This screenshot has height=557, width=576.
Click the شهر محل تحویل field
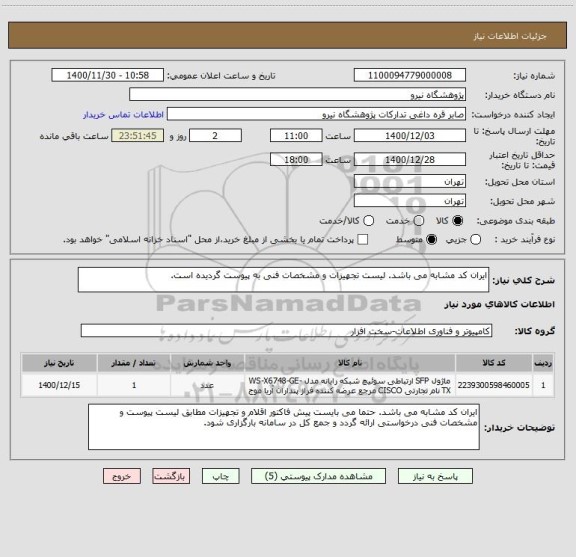coord(410,201)
